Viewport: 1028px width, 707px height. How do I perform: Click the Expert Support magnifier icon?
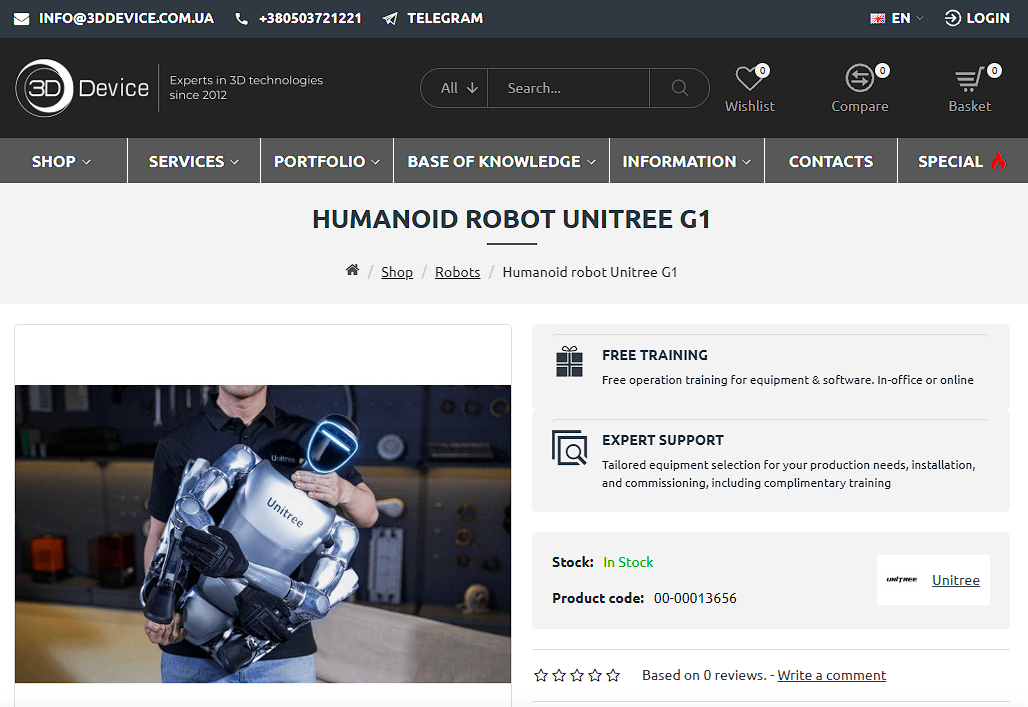(x=569, y=448)
